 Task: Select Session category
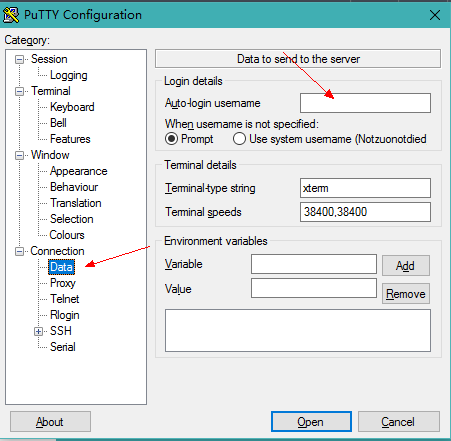[x=49, y=59]
